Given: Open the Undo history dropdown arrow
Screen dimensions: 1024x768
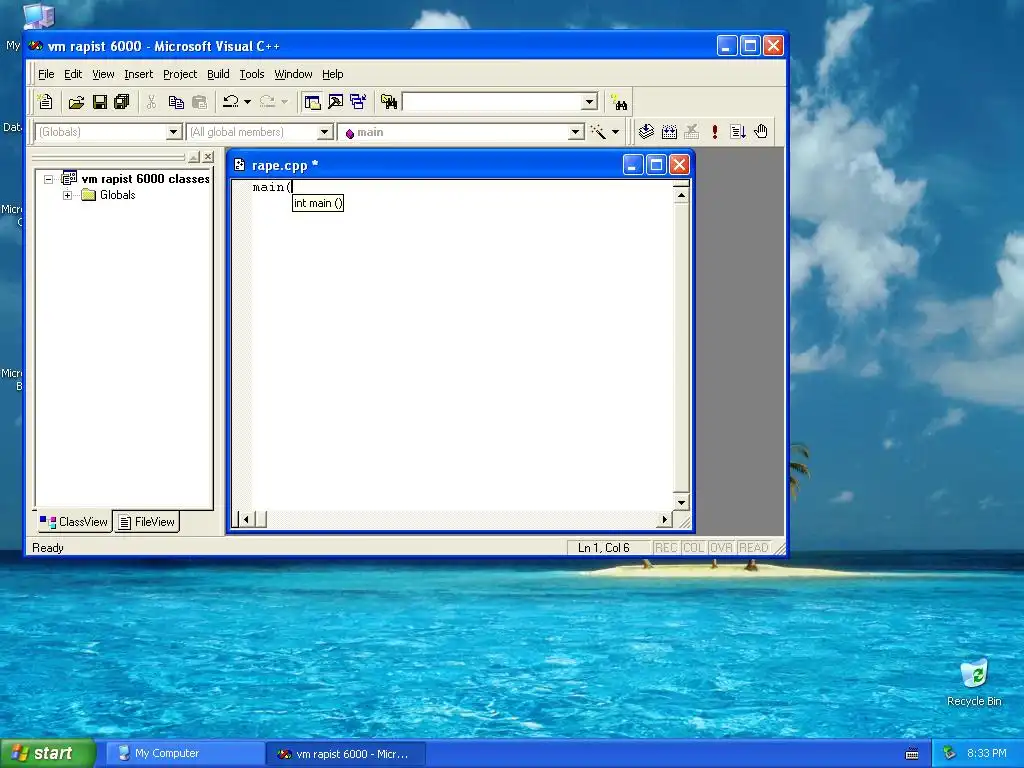Looking at the screenshot, I should coord(248,102).
